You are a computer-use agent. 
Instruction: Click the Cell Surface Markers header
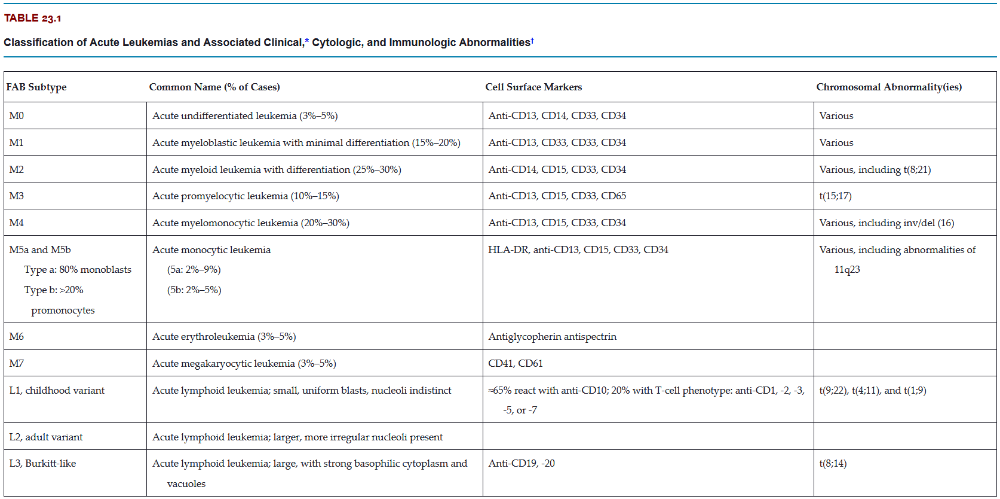tap(534, 87)
